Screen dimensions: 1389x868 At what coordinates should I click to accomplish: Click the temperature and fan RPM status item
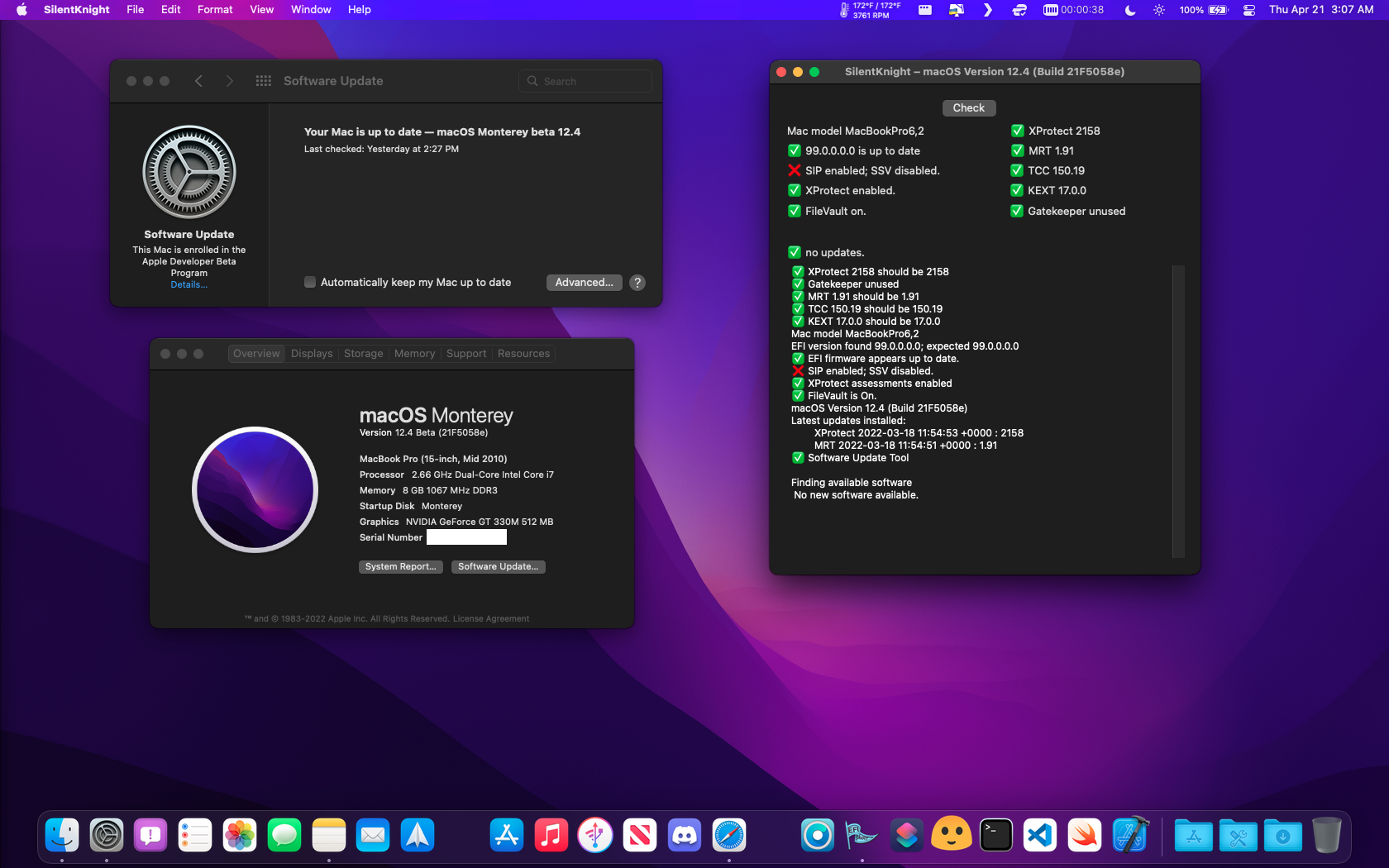(870, 10)
